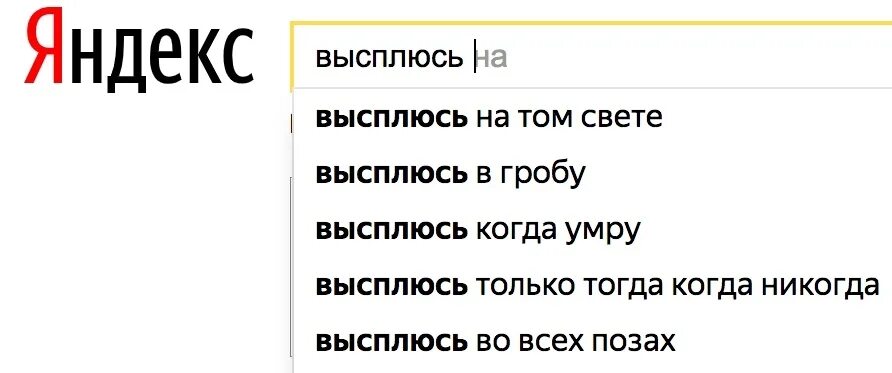Click the words когда умру
892x373 pixels.
558,231
